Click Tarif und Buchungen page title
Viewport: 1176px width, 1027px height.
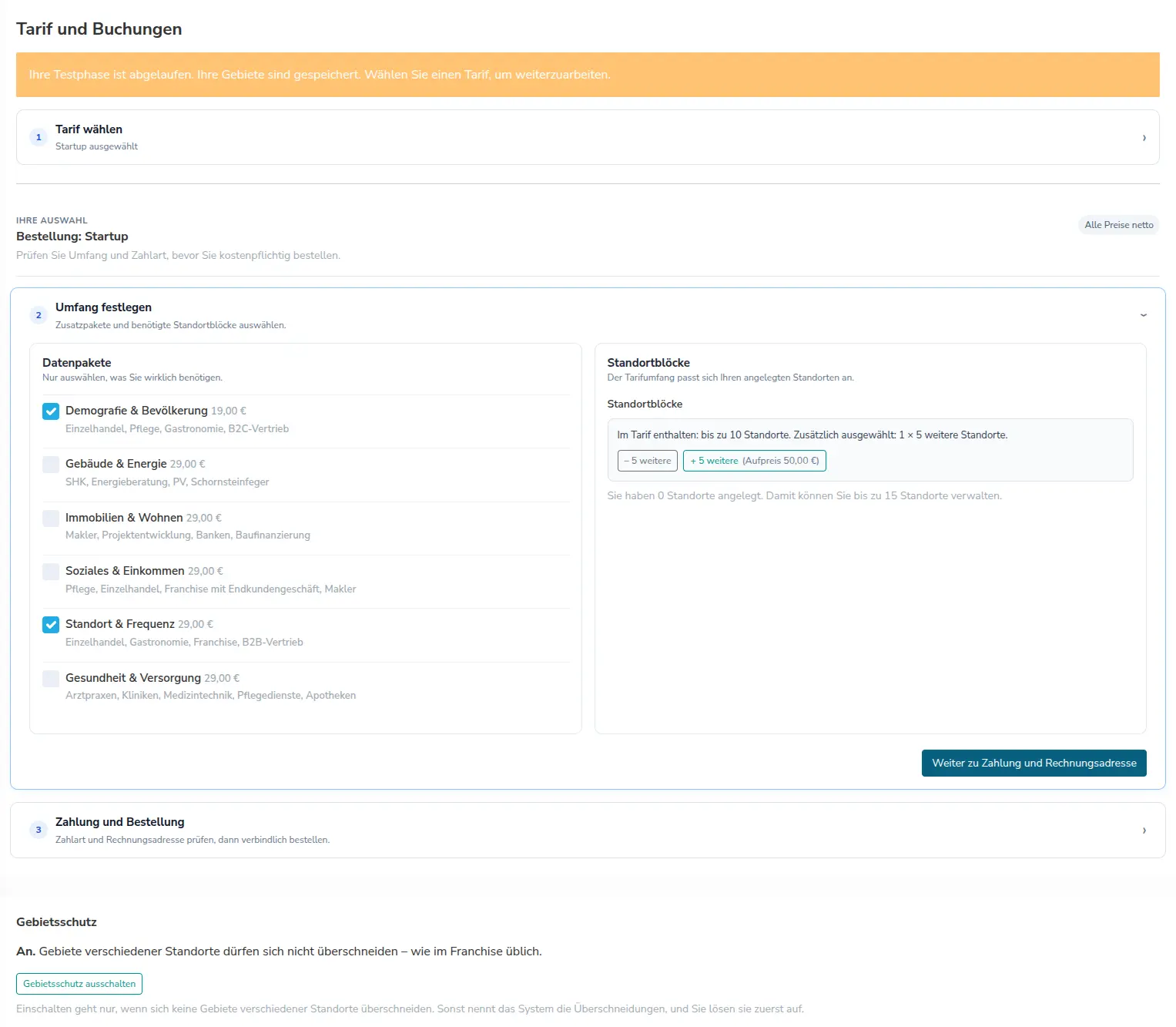pos(99,29)
